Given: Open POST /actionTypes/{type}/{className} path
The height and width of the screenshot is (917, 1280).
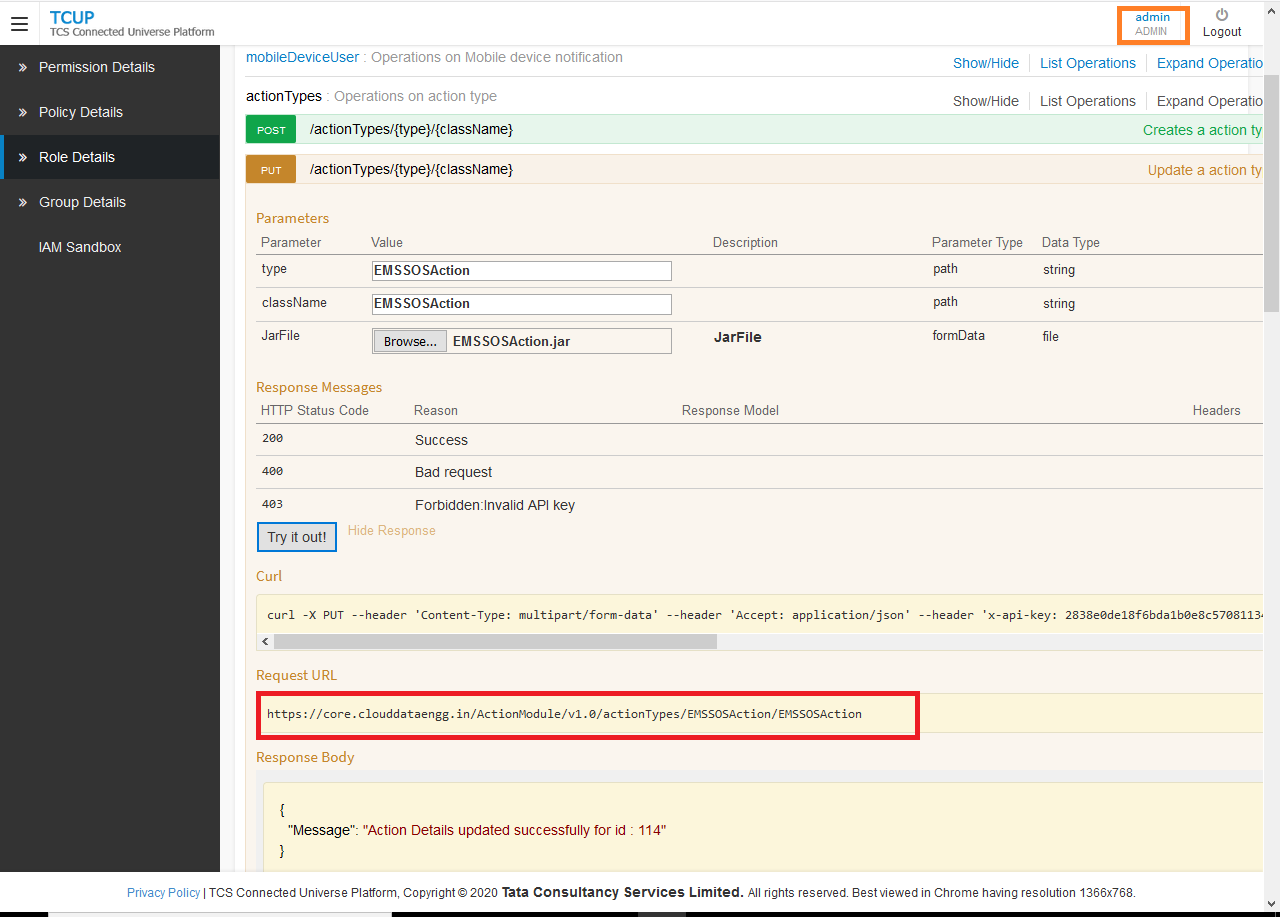Looking at the screenshot, I should coord(411,129).
